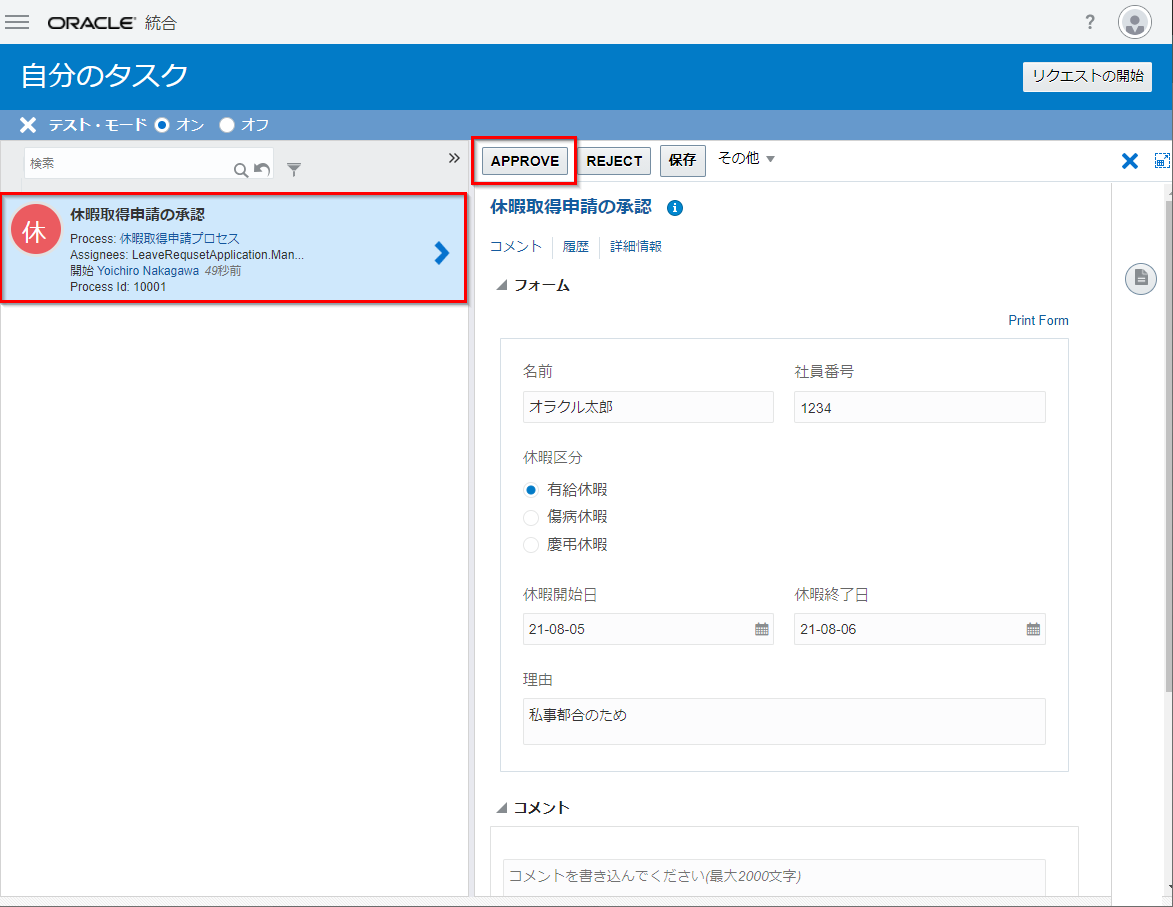Click the refresh arrow next to search

pos(262,170)
